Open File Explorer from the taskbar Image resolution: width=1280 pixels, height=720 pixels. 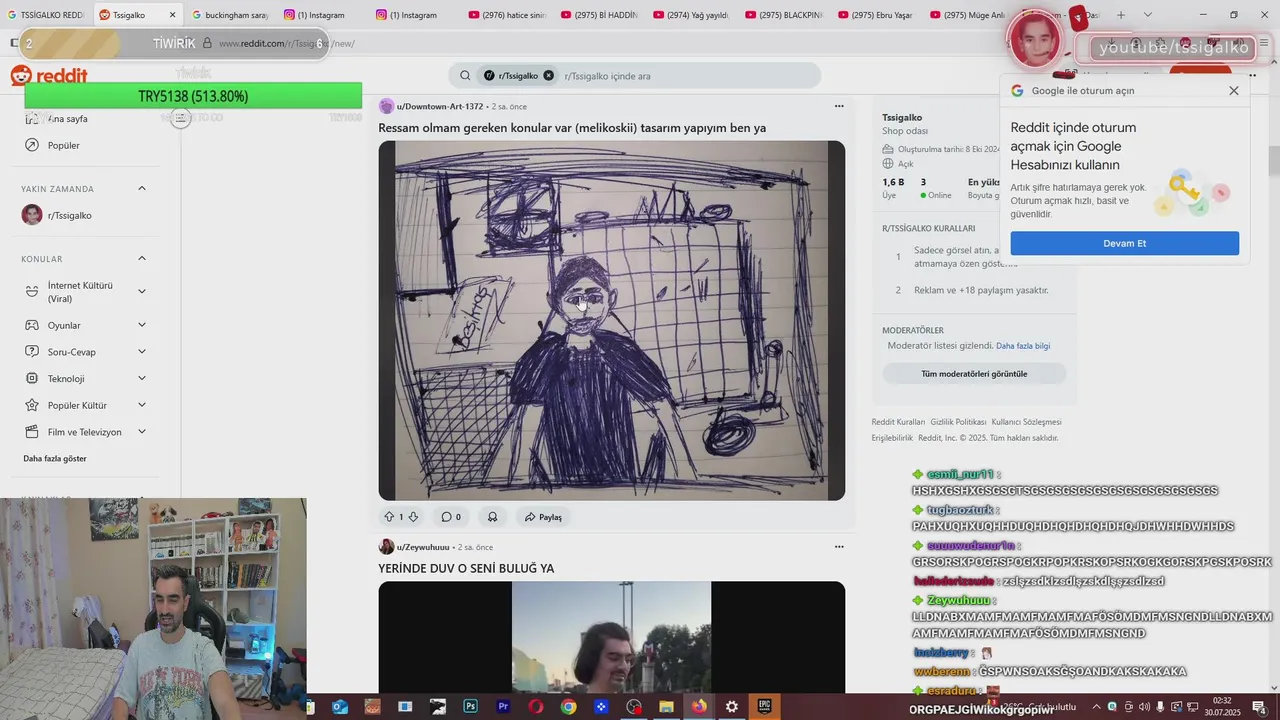(x=666, y=707)
